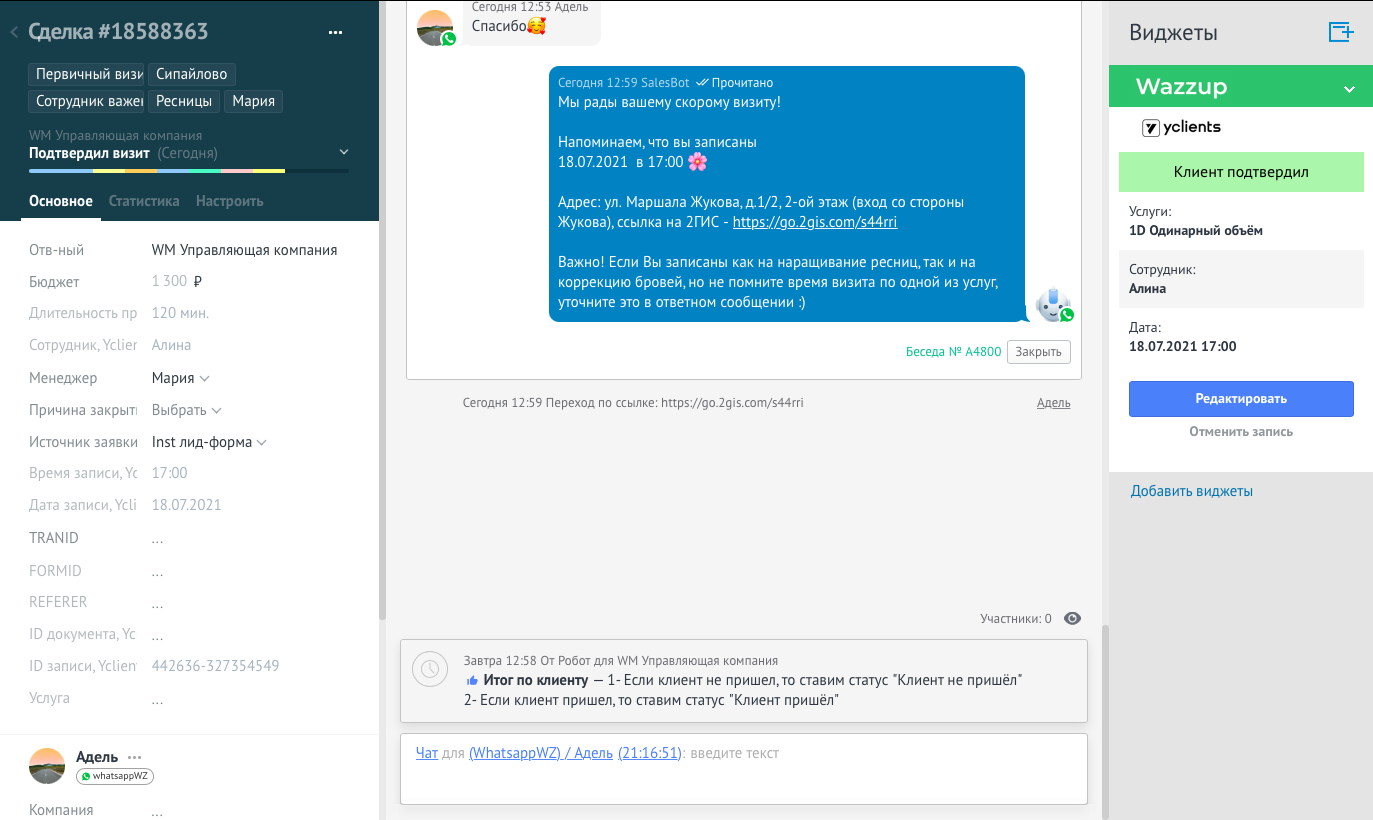Open the deal three-dots options menu
This screenshot has width=1373, height=820.
(336, 33)
